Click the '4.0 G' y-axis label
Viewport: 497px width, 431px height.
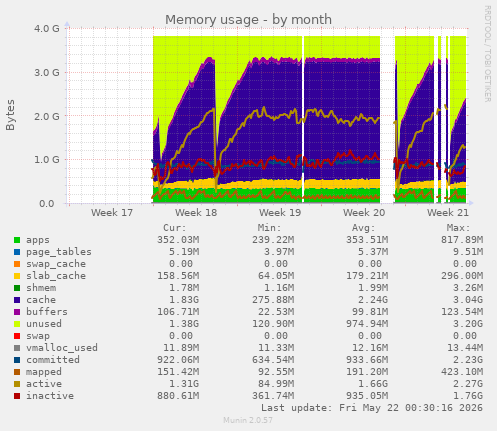47,29
